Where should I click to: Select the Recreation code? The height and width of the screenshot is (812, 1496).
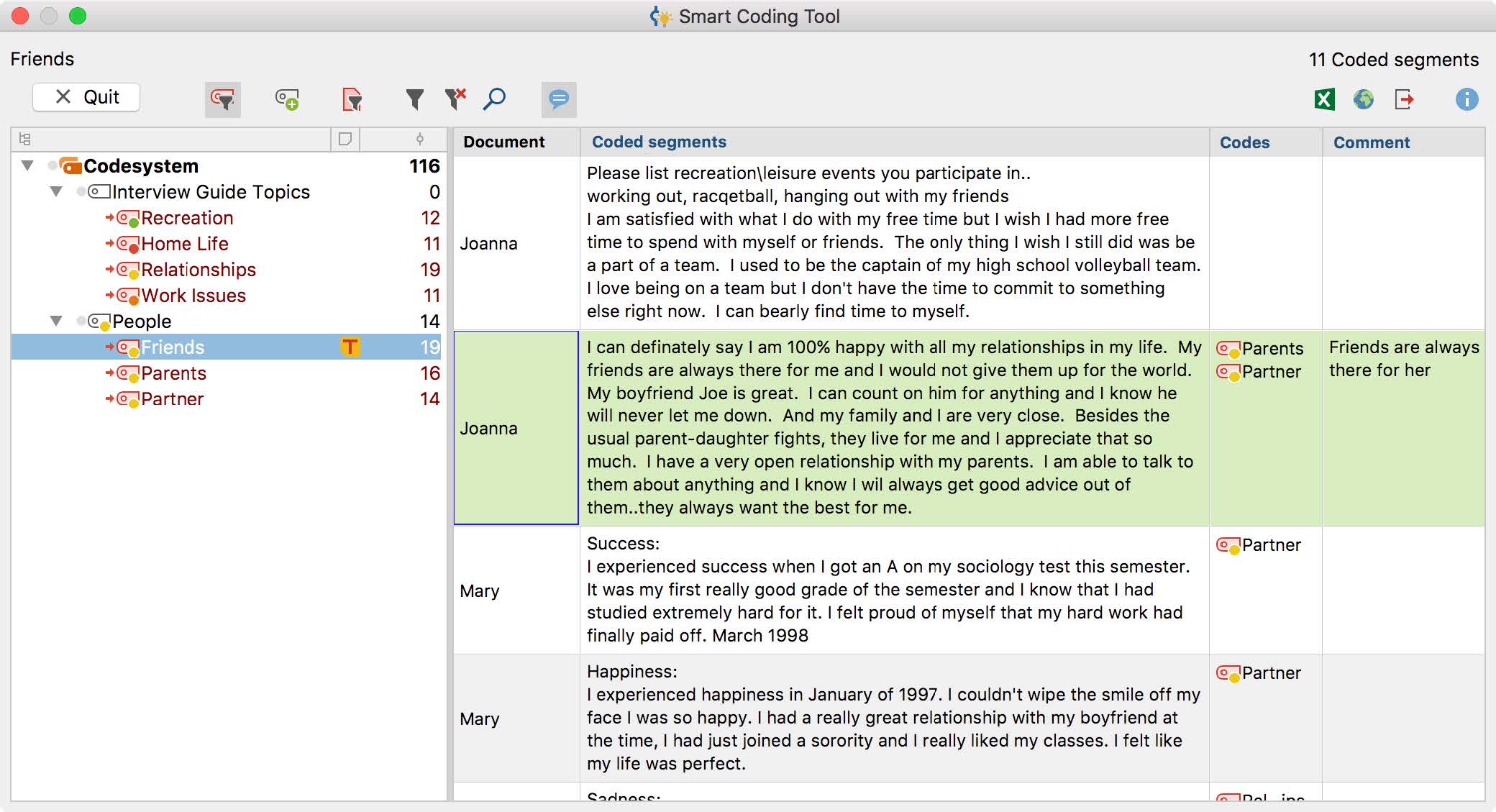coord(187,217)
